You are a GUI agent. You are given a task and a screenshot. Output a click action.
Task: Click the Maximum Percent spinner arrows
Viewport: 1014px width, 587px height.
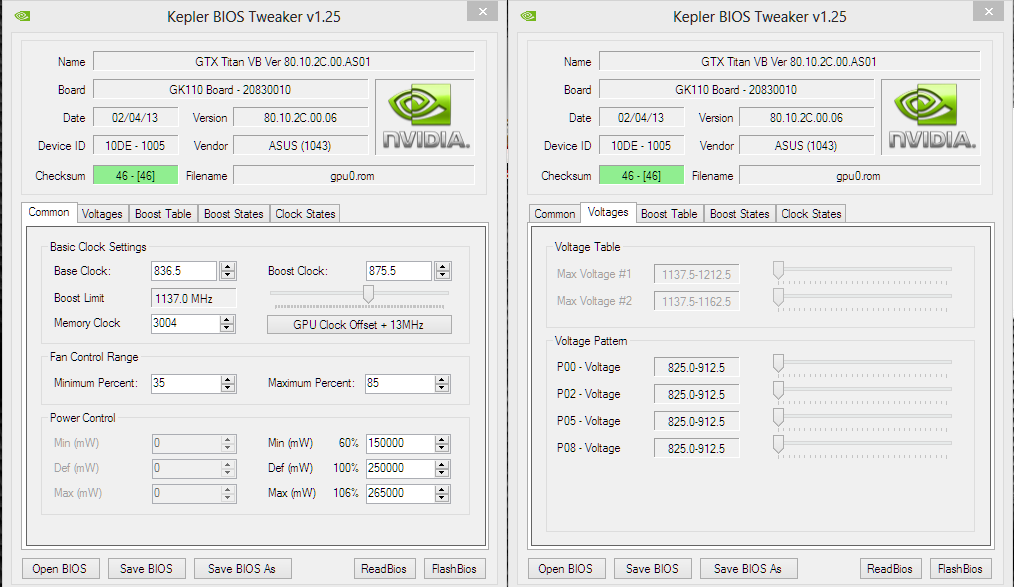[442, 383]
